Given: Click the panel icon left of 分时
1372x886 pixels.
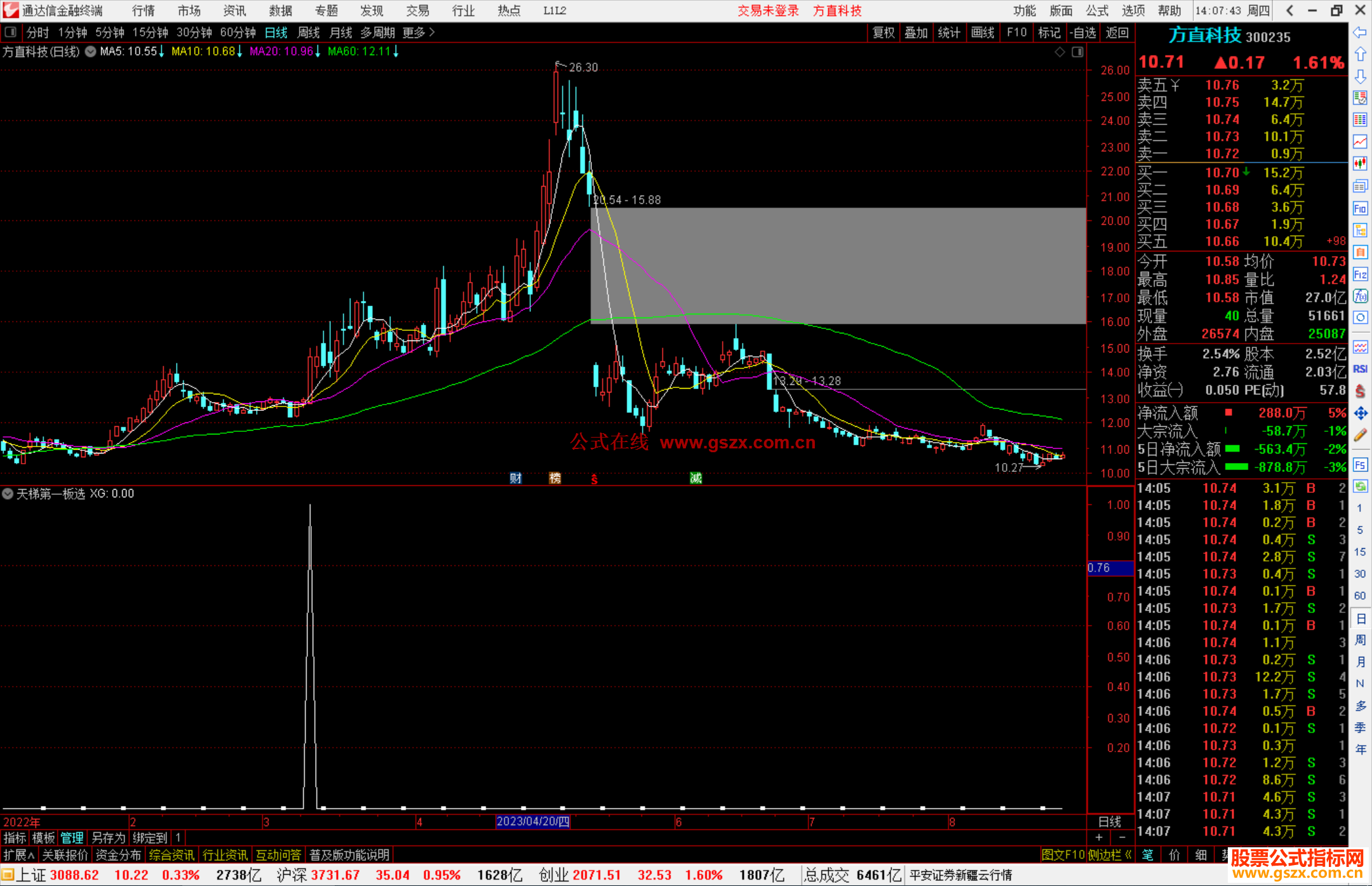Looking at the screenshot, I should click(11, 32).
